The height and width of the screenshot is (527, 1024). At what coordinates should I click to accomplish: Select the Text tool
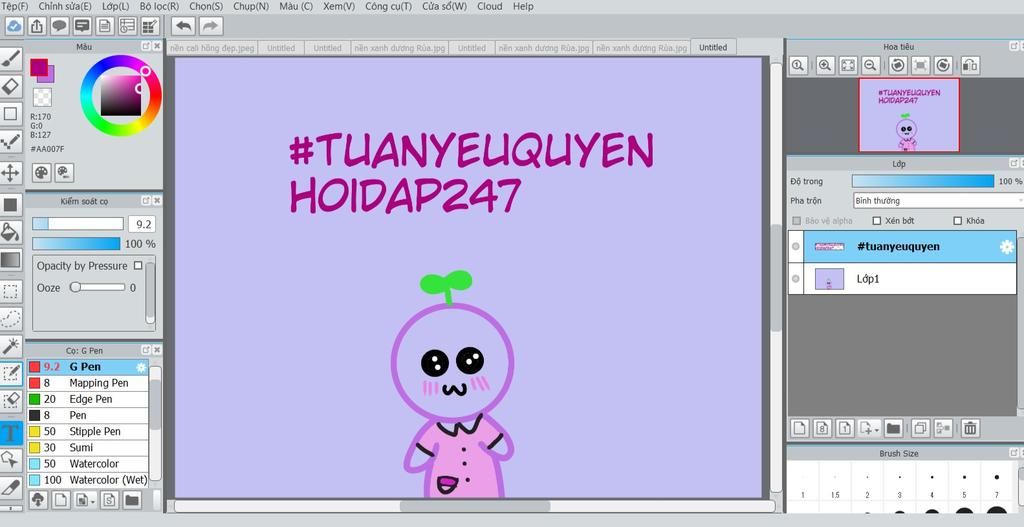pos(11,432)
